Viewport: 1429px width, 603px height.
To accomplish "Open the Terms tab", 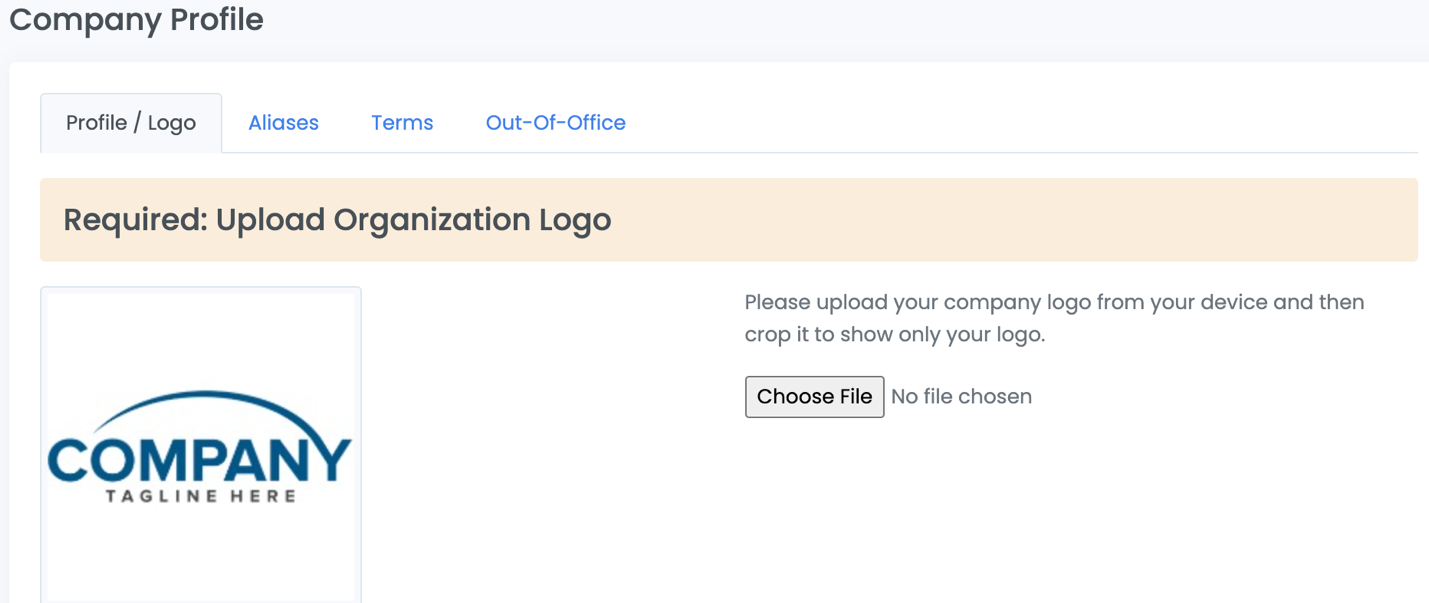I will point(402,123).
